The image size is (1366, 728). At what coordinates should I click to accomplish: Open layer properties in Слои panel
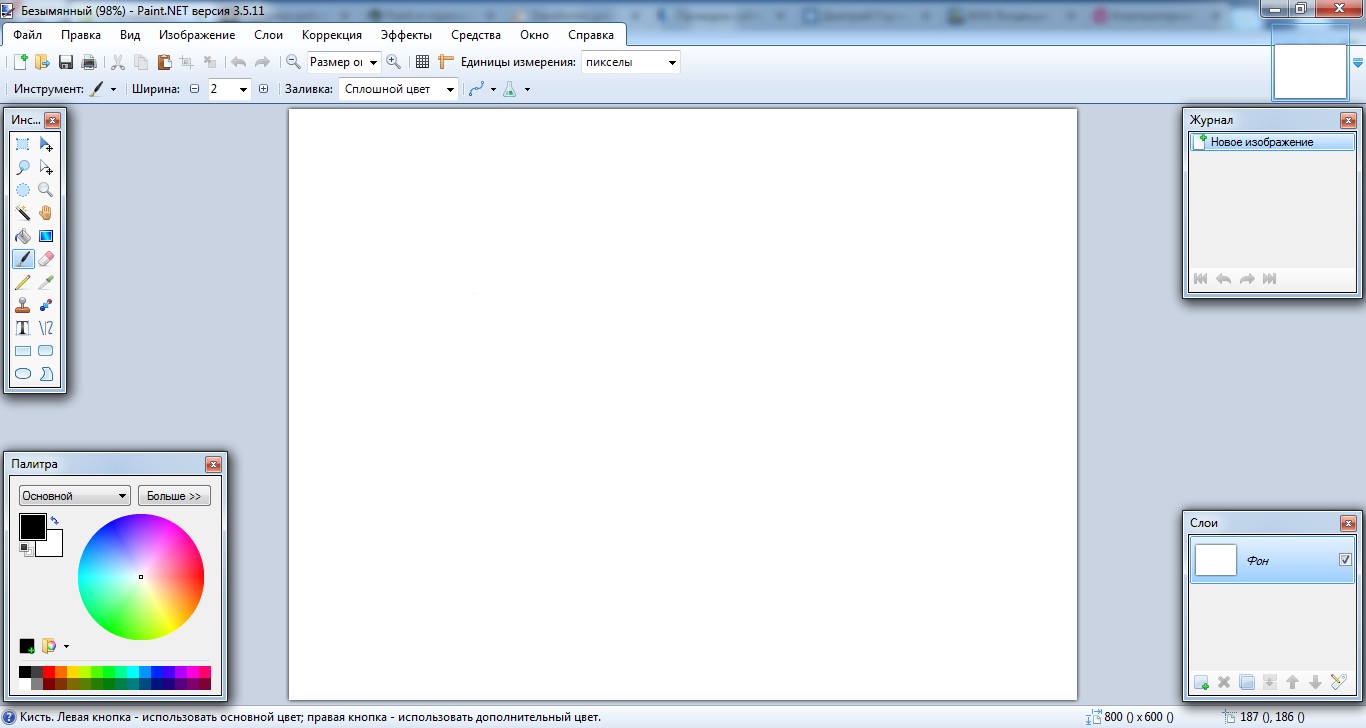click(x=1339, y=682)
